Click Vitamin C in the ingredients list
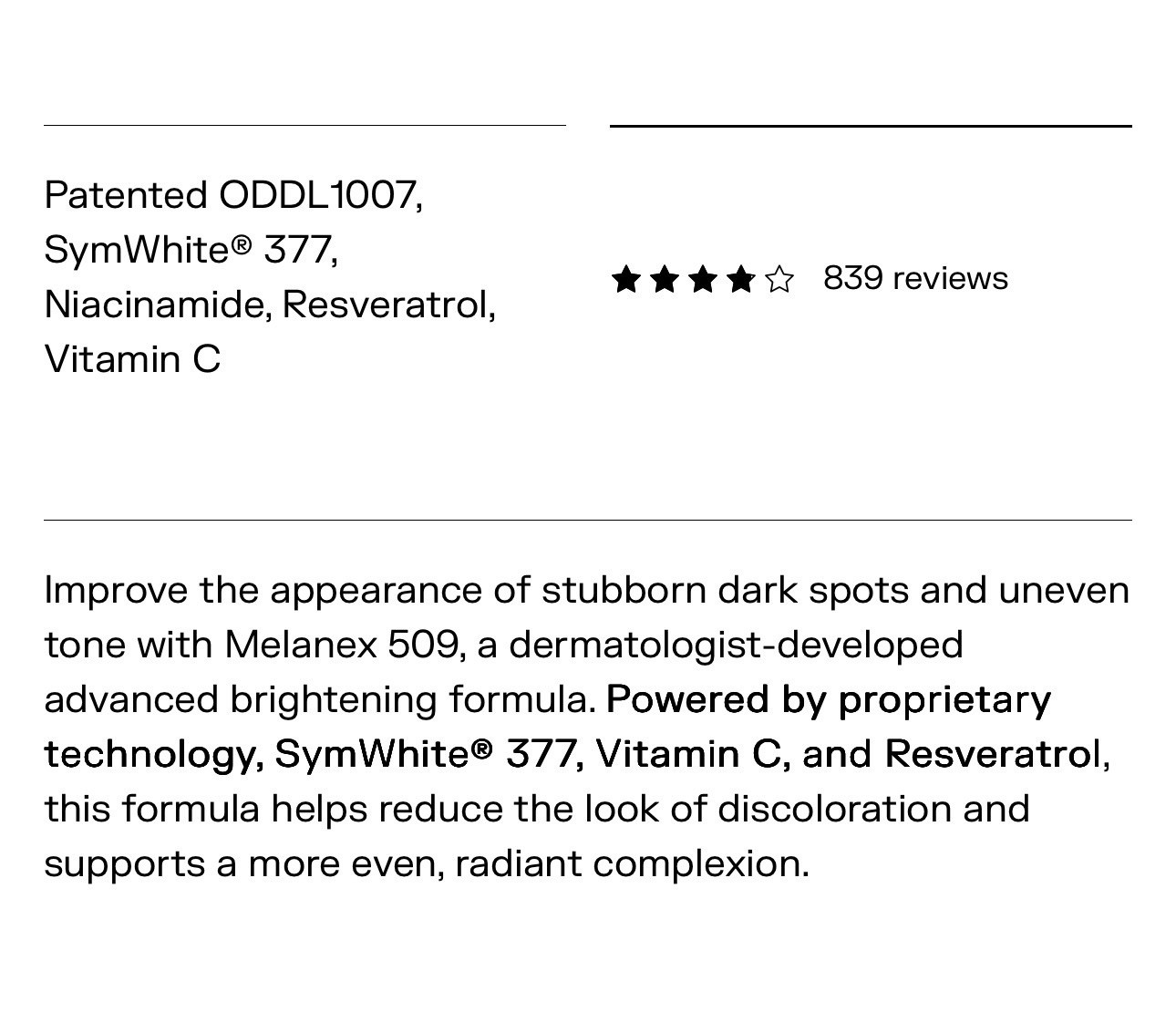The image size is (1176, 1033). (132, 359)
